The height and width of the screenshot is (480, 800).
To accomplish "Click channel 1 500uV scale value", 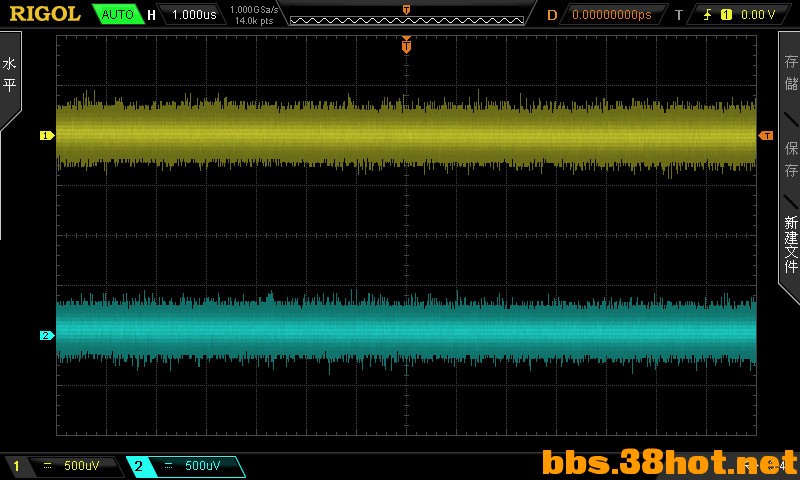I will click(x=82, y=466).
